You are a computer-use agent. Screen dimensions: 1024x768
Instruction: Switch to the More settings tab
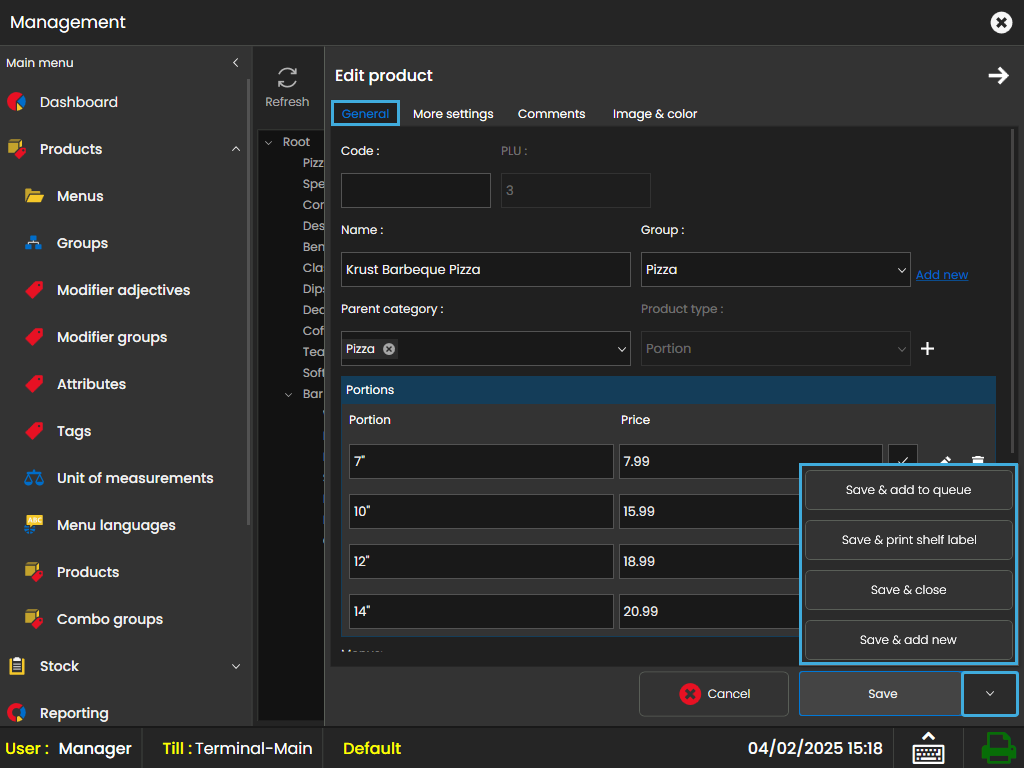point(453,114)
